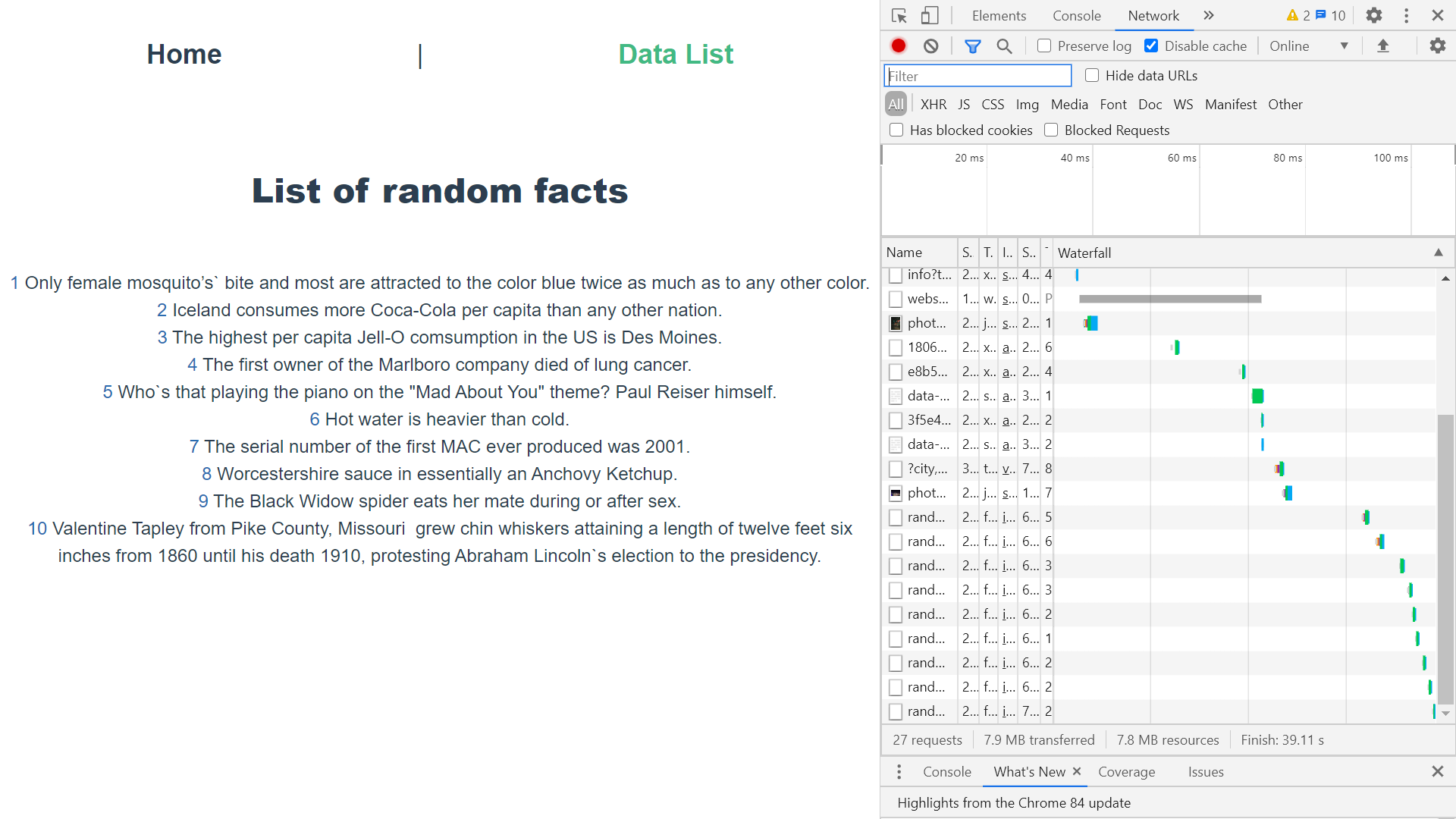
Task: Select the info?t... request row
Action: point(1159,275)
